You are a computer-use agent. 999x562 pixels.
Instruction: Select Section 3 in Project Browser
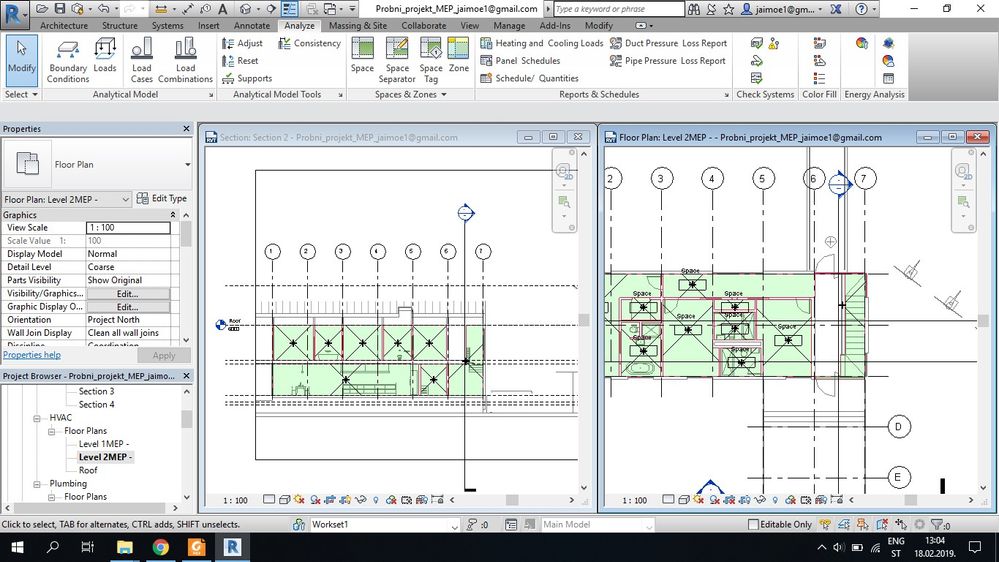pyautogui.click(x=96, y=391)
